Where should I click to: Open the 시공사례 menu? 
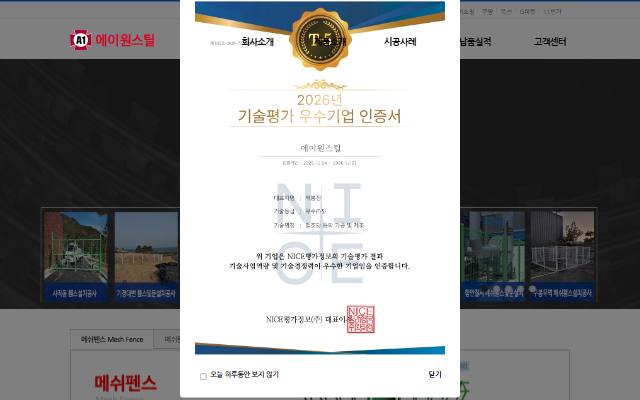[x=400, y=41]
